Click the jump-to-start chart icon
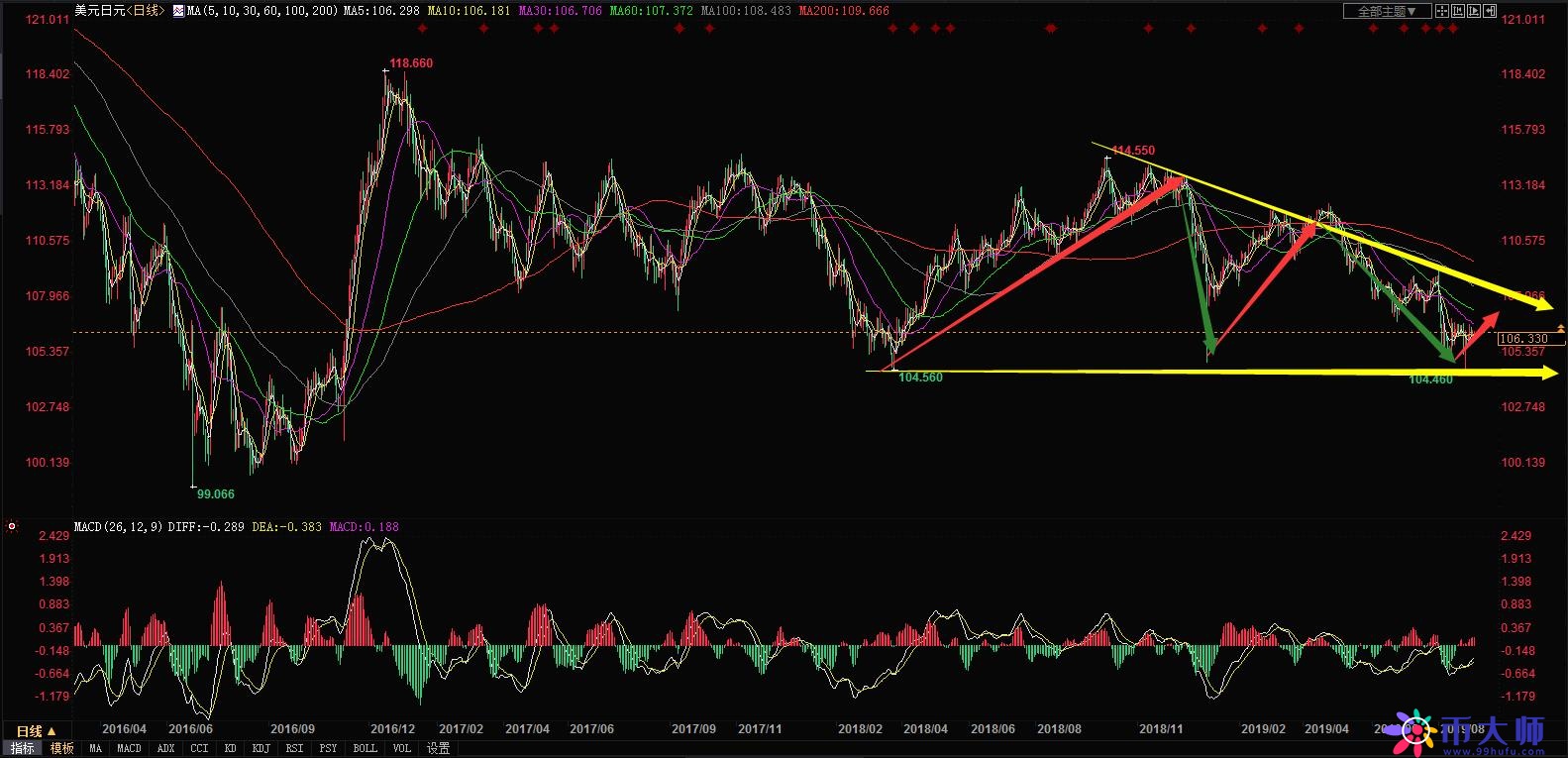The height and width of the screenshot is (758, 1568). tap(1458, 11)
